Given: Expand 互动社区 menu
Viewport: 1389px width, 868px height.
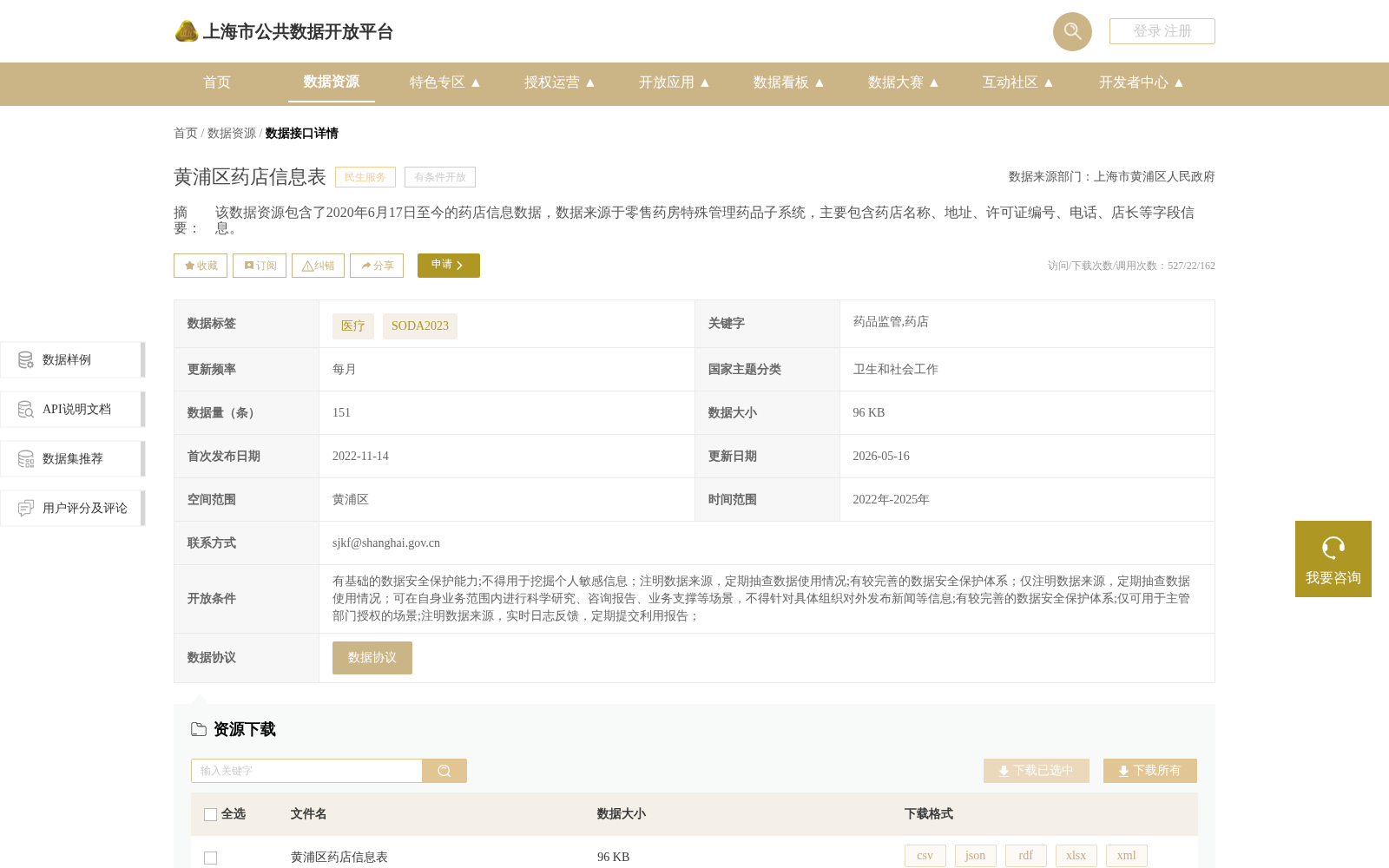Looking at the screenshot, I should (1018, 82).
